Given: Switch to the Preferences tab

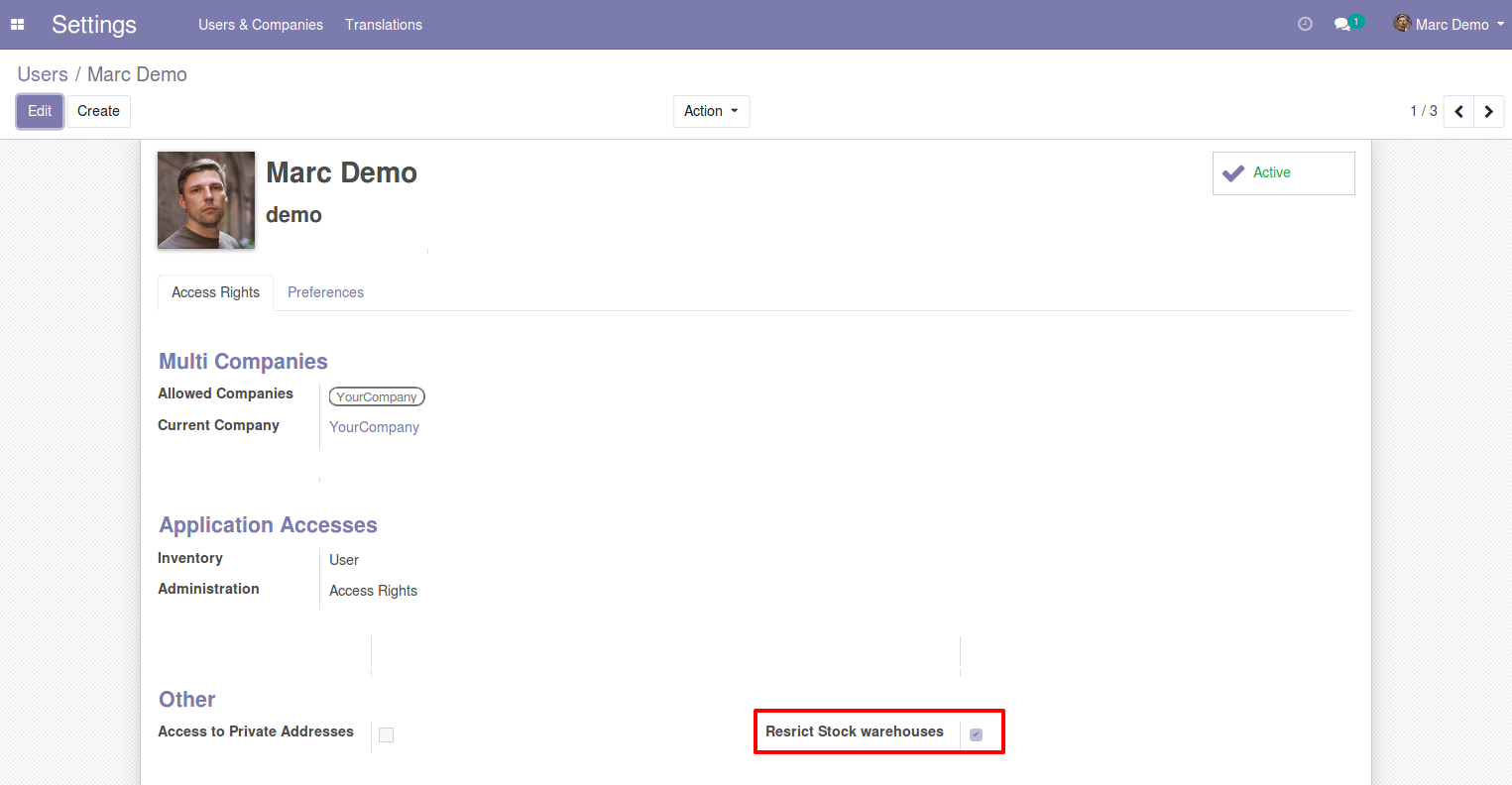Looking at the screenshot, I should [325, 292].
